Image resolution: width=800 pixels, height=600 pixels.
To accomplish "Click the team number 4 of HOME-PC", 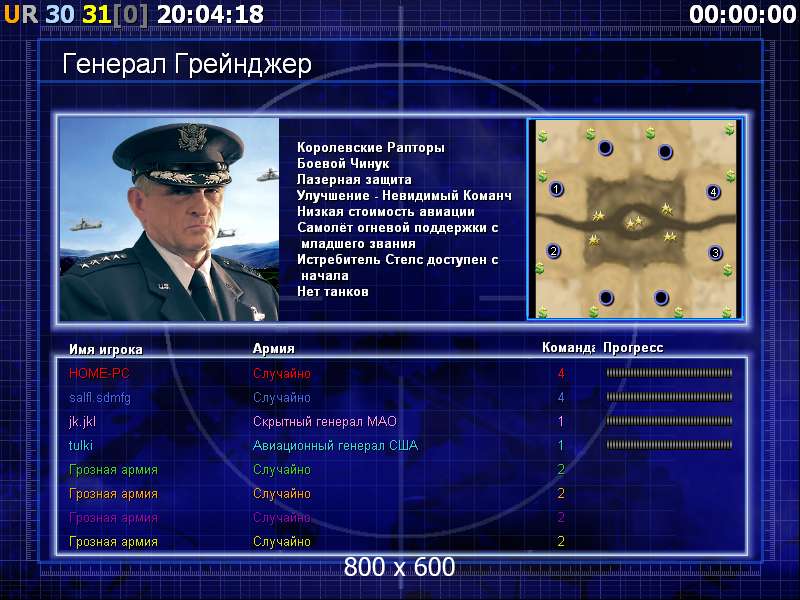I will click(x=561, y=373).
